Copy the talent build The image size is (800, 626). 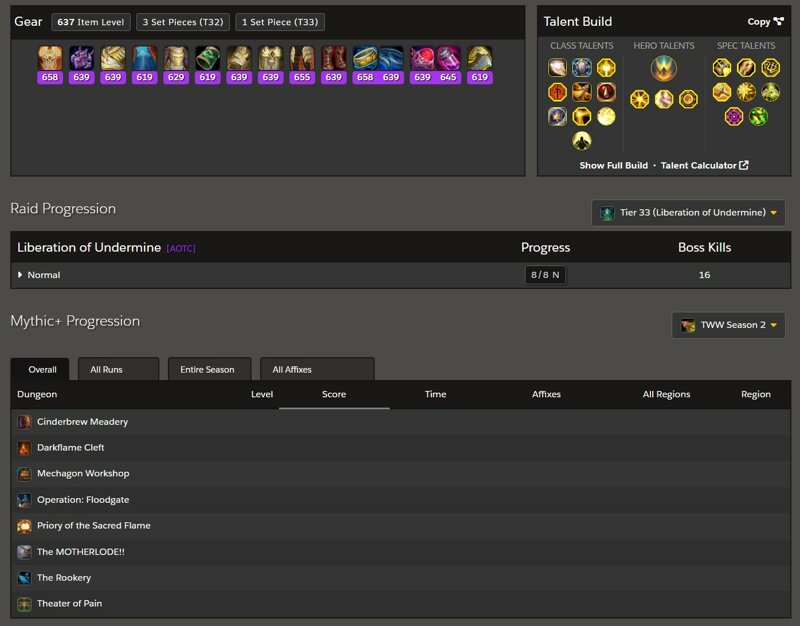(x=765, y=21)
